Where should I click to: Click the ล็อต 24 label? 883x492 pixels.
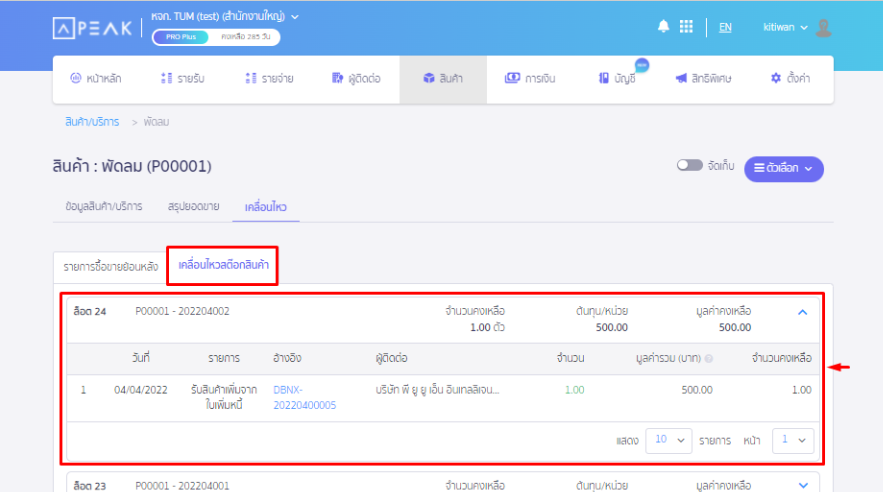[90, 311]
